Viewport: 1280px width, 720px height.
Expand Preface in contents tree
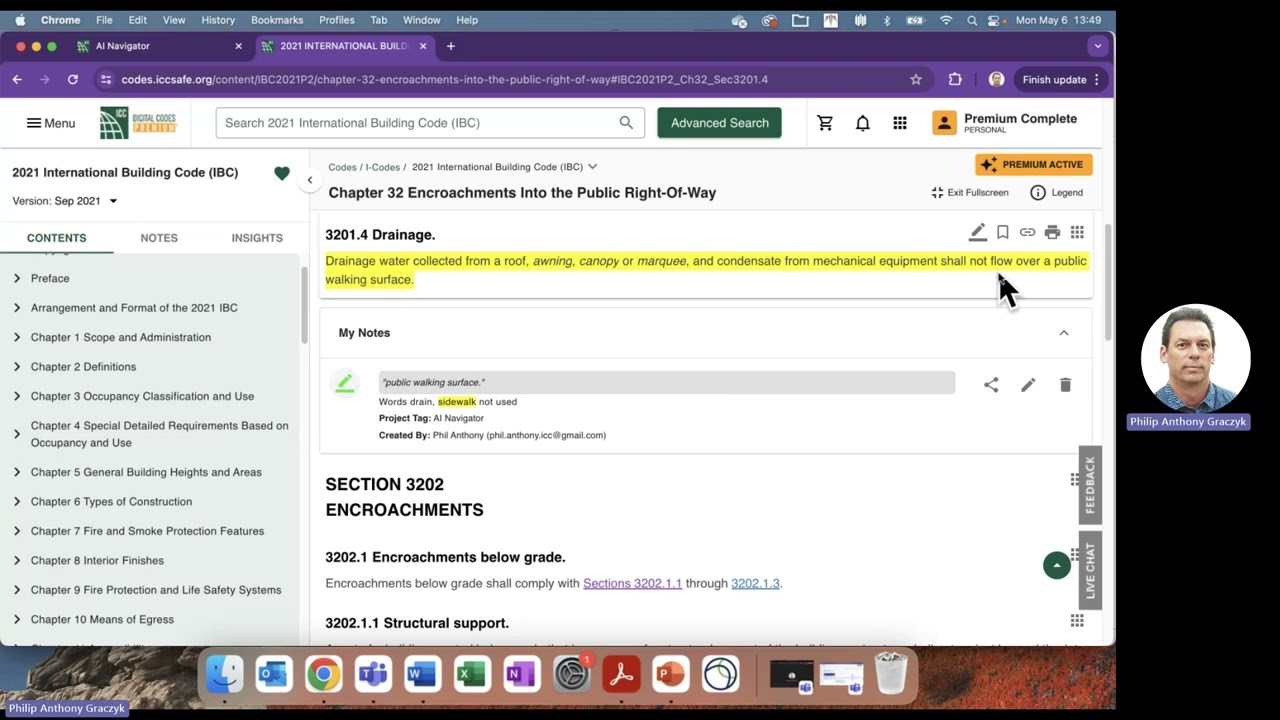[17, 278]
